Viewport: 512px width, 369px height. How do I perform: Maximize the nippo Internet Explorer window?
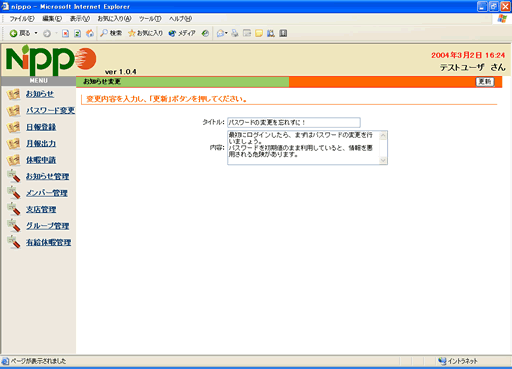[x=494, y=6]
